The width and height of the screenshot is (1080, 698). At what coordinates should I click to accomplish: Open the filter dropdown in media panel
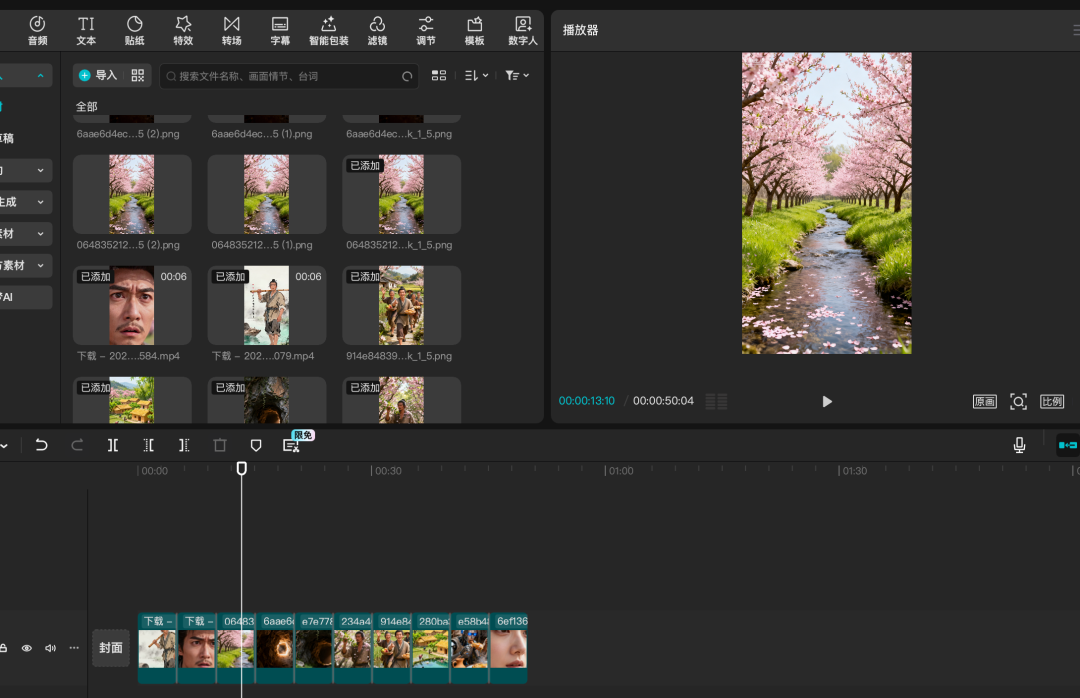point(517,75)
